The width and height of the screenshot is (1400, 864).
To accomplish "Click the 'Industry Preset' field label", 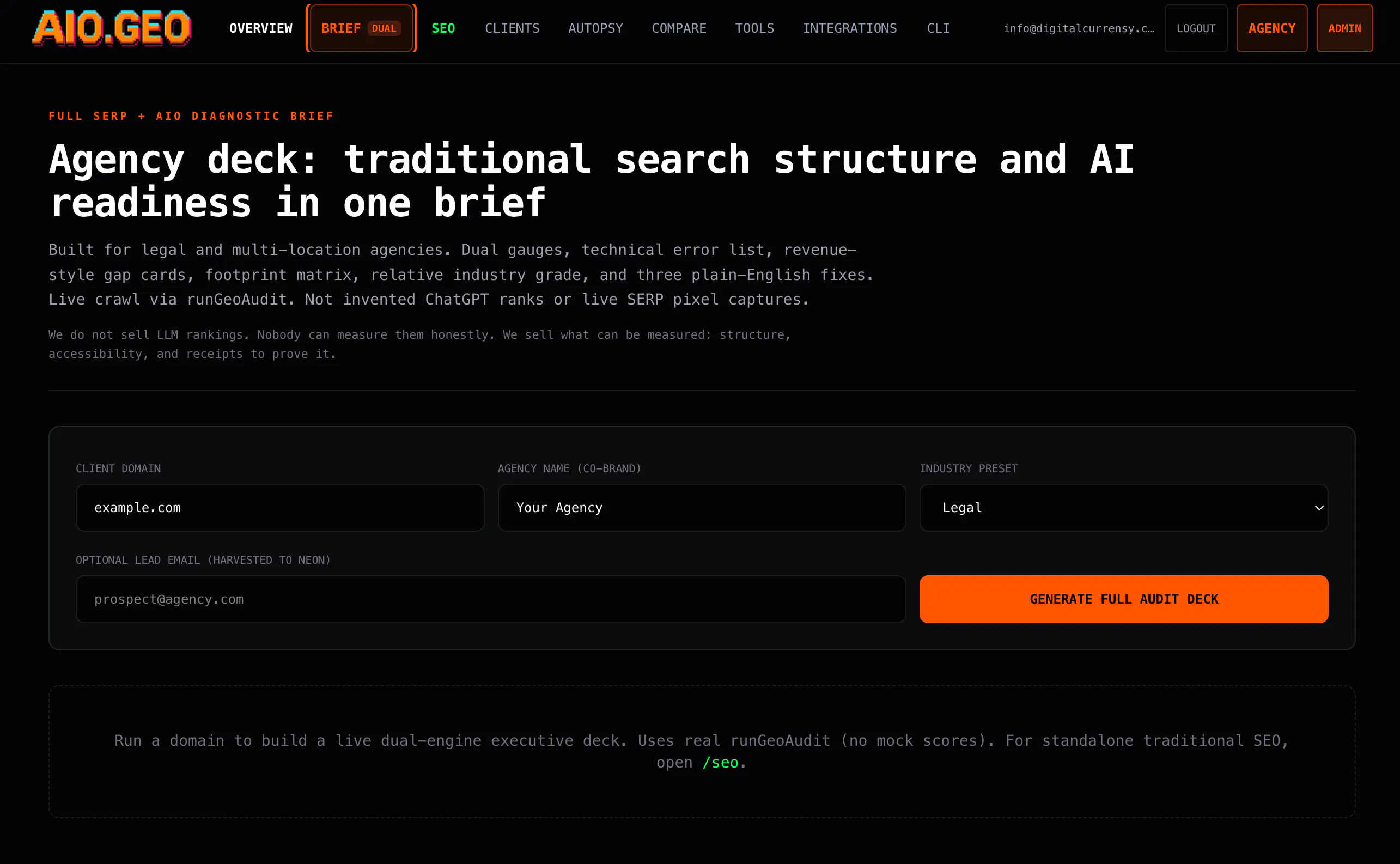I will pyautogui.click(x=969, y=468).
